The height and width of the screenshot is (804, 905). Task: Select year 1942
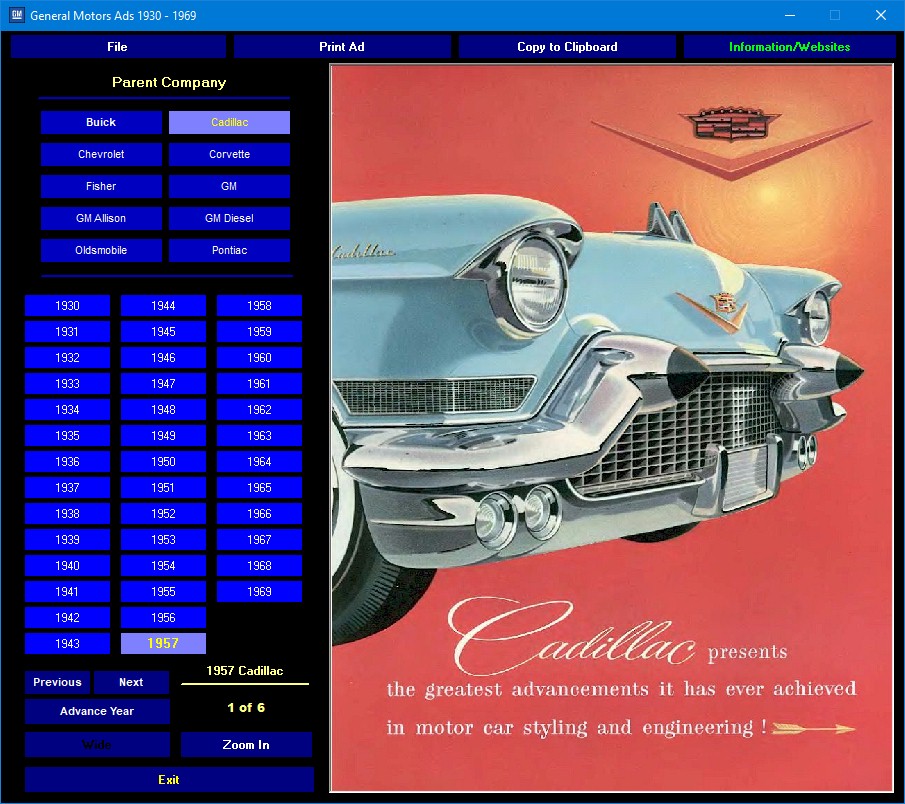click(x=68, y=618)
